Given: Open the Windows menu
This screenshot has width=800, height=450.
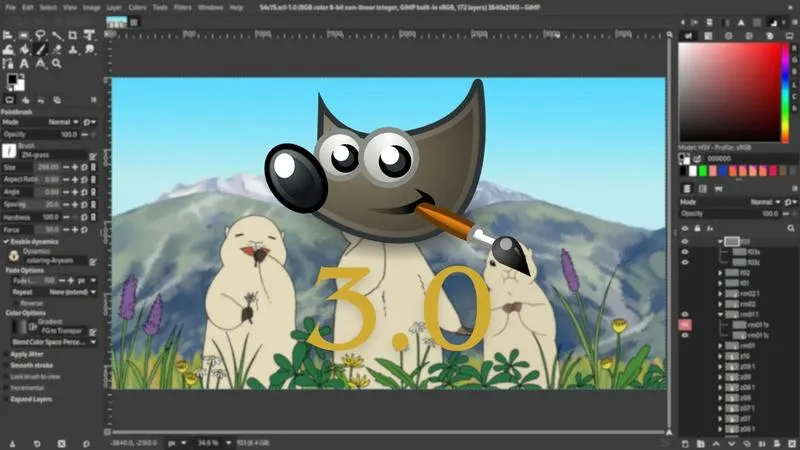Looking at the screenshot, I should pos(210,8).
